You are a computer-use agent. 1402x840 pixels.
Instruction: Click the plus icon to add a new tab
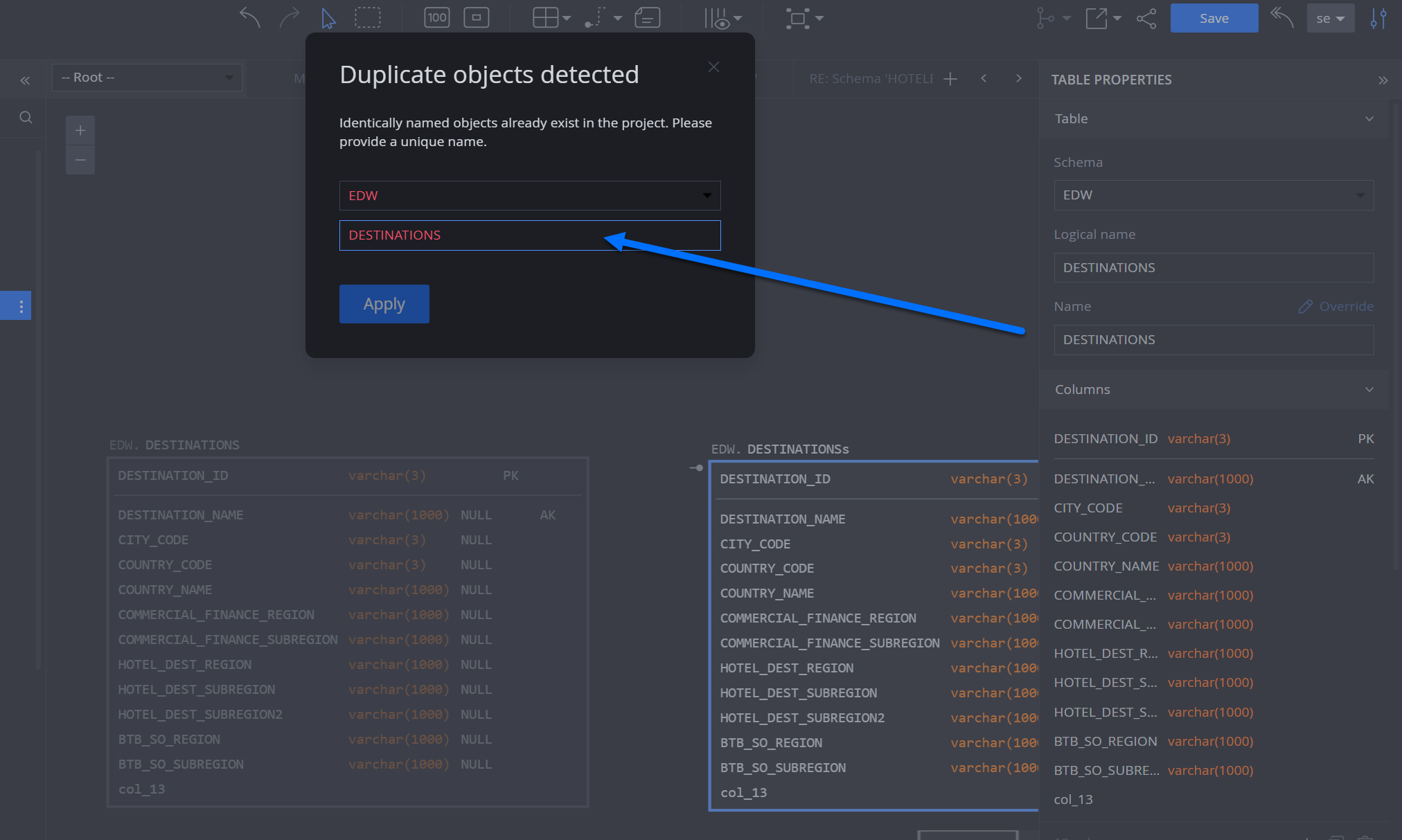click(951, 78)
